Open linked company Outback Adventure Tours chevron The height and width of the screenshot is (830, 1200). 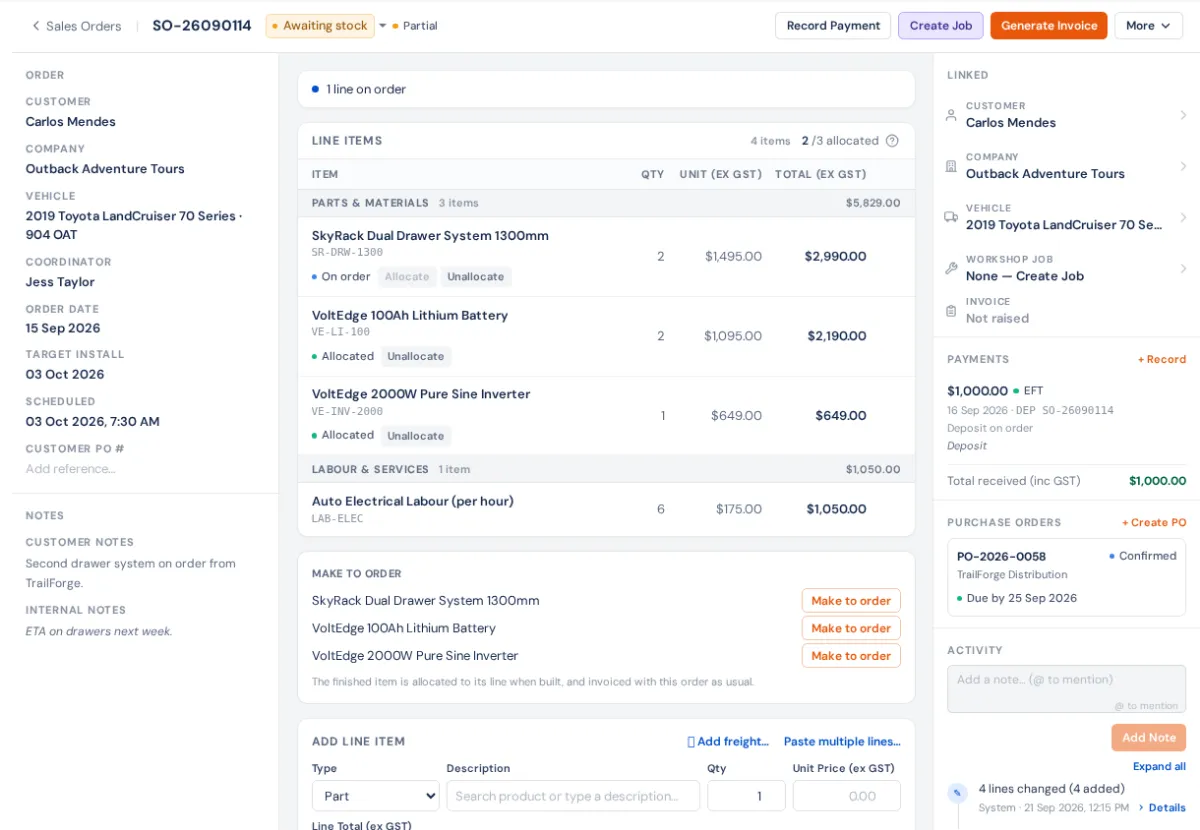(x=1183, y=166)
